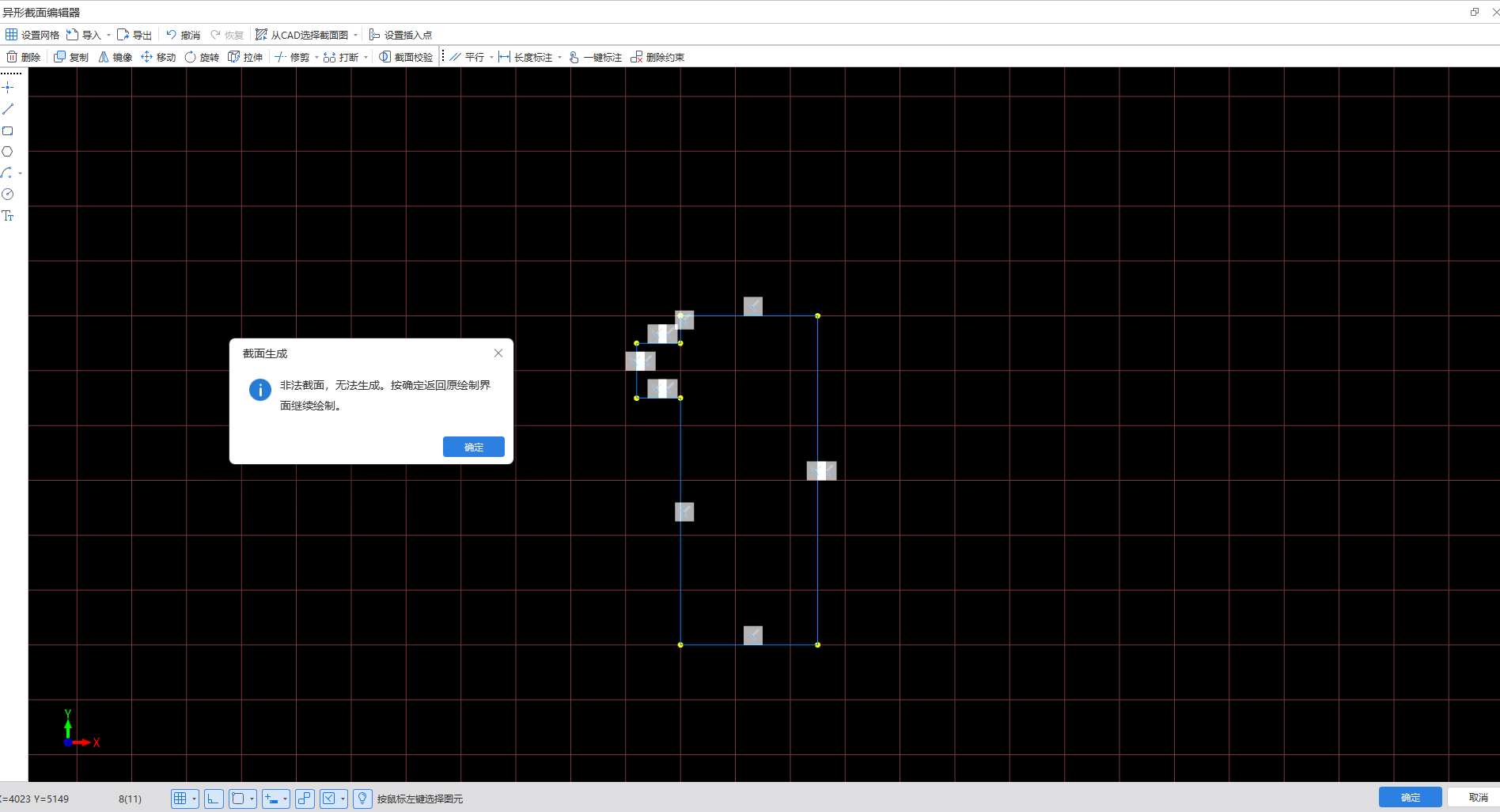
Task: Toggle object snap square icon in status bar
Action: (237, 799)
